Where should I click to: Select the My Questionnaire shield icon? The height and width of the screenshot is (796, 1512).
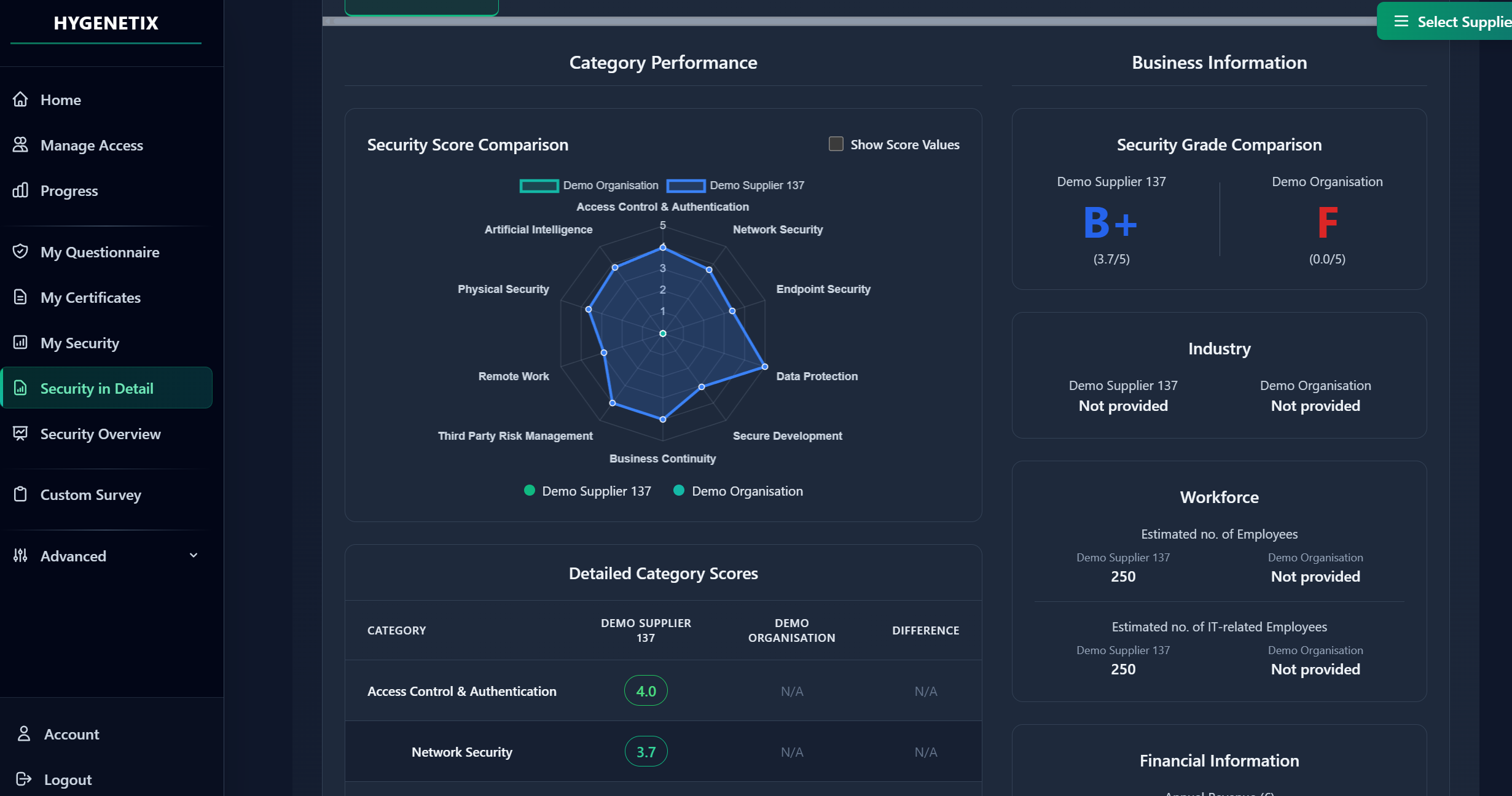tap(20, 251)
